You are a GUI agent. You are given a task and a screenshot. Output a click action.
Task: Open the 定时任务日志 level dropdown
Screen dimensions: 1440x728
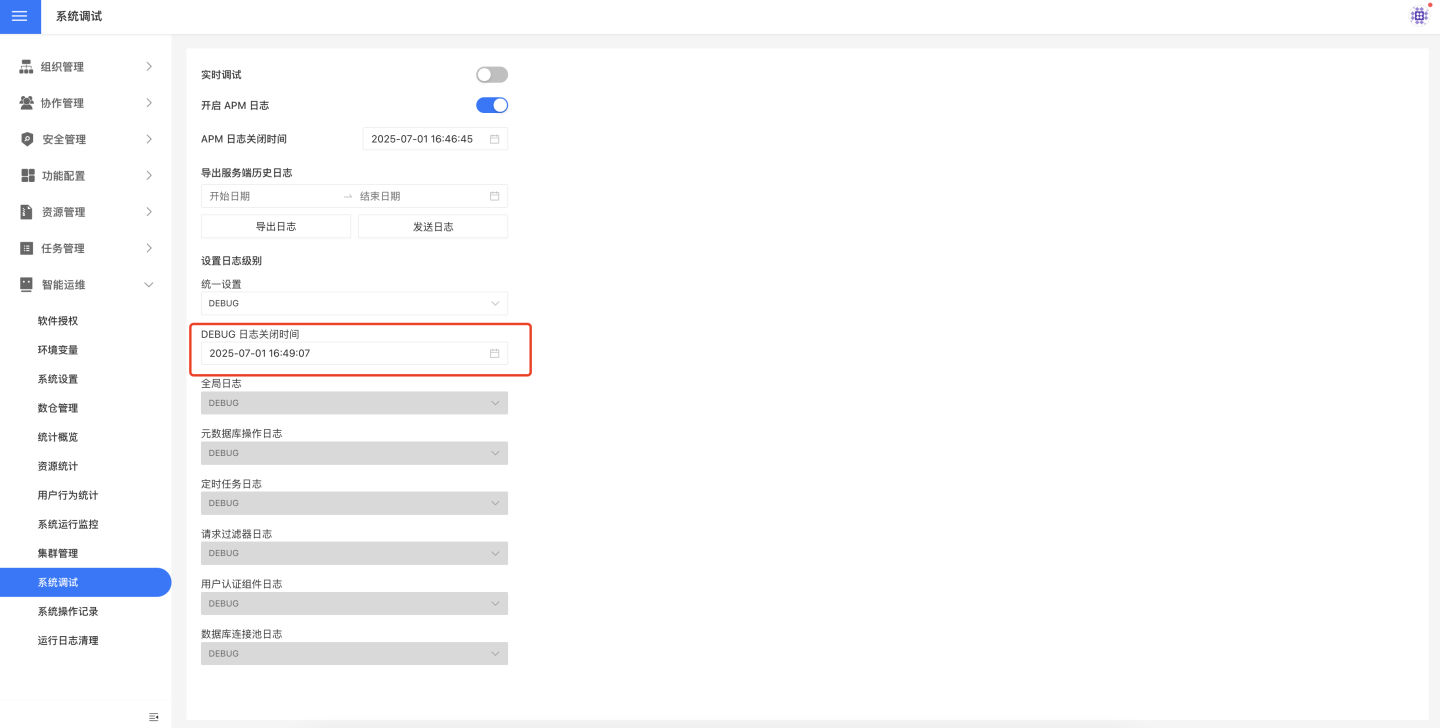(x=354, y=503)
